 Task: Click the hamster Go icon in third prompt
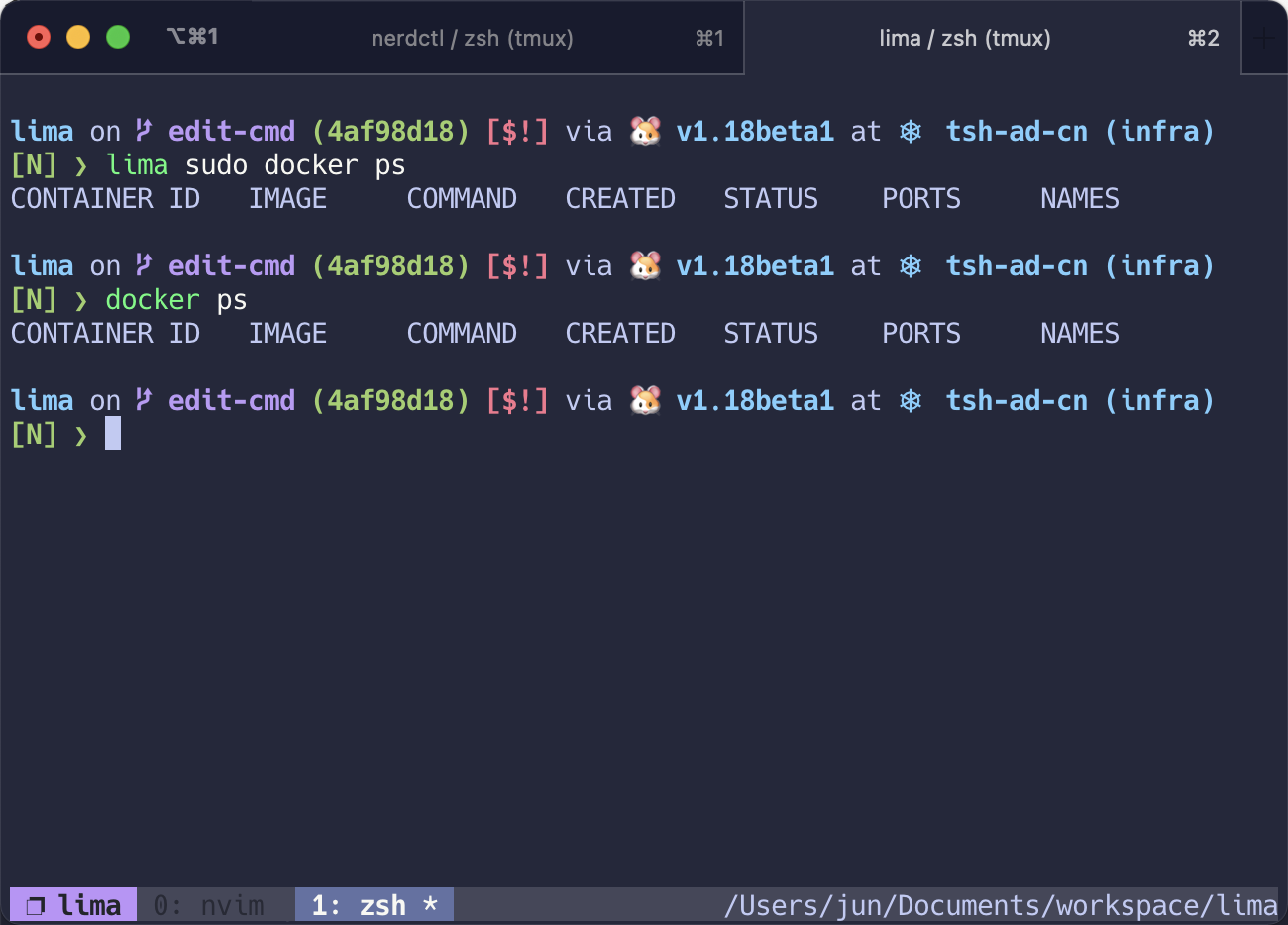pyautogui.click(x=645, y=400)
